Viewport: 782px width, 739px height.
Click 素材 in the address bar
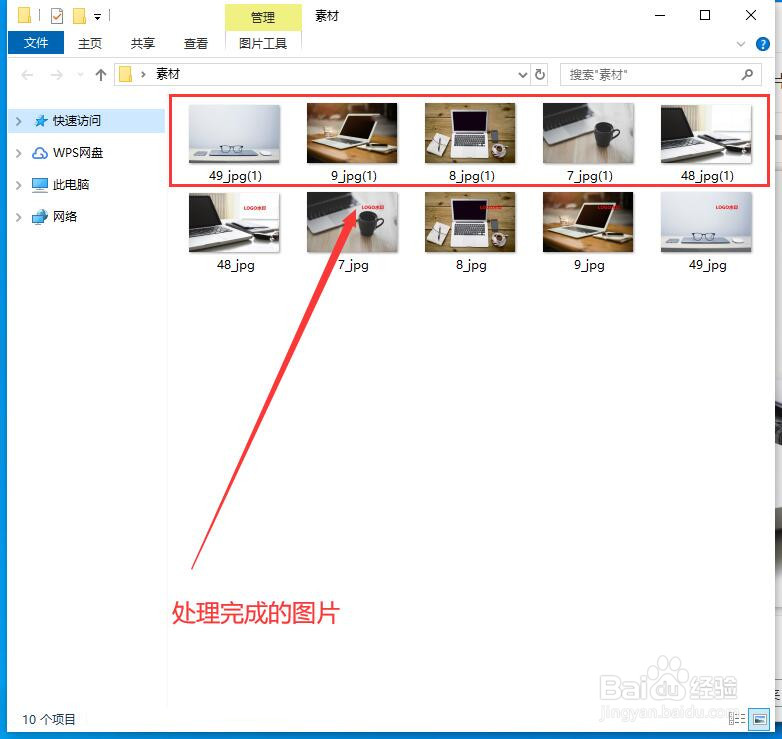[x=168, y=74]
